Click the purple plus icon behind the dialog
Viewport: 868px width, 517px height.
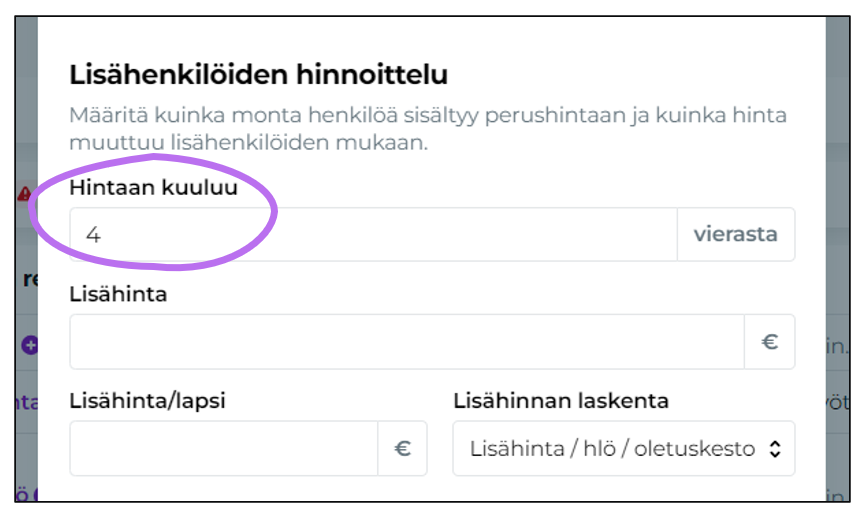[x=29, y=345]
